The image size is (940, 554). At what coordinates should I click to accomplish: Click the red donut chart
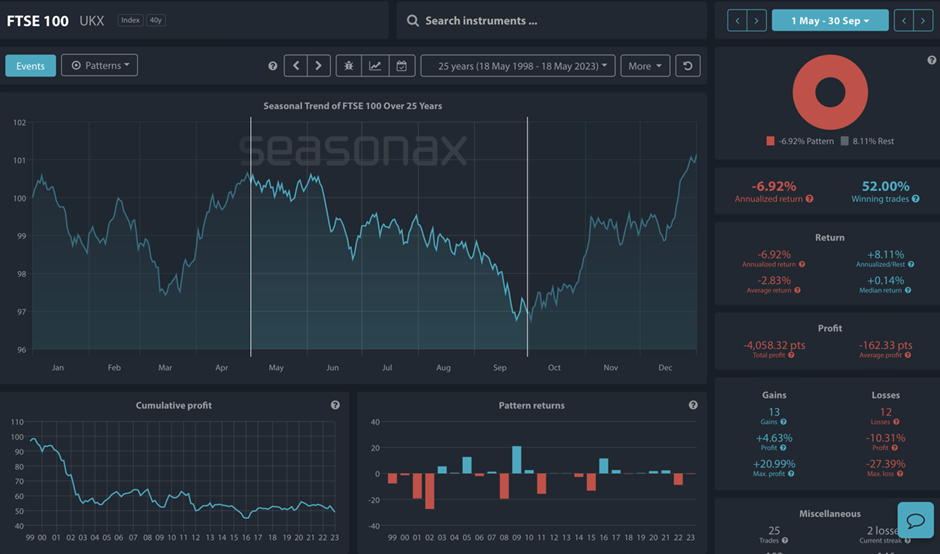830,92
